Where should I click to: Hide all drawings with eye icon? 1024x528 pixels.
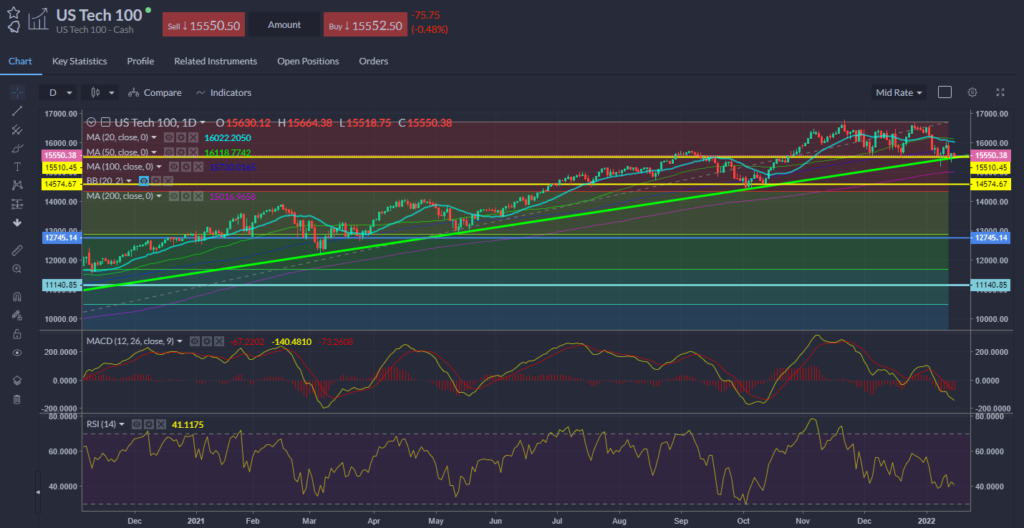click(16, 353)
